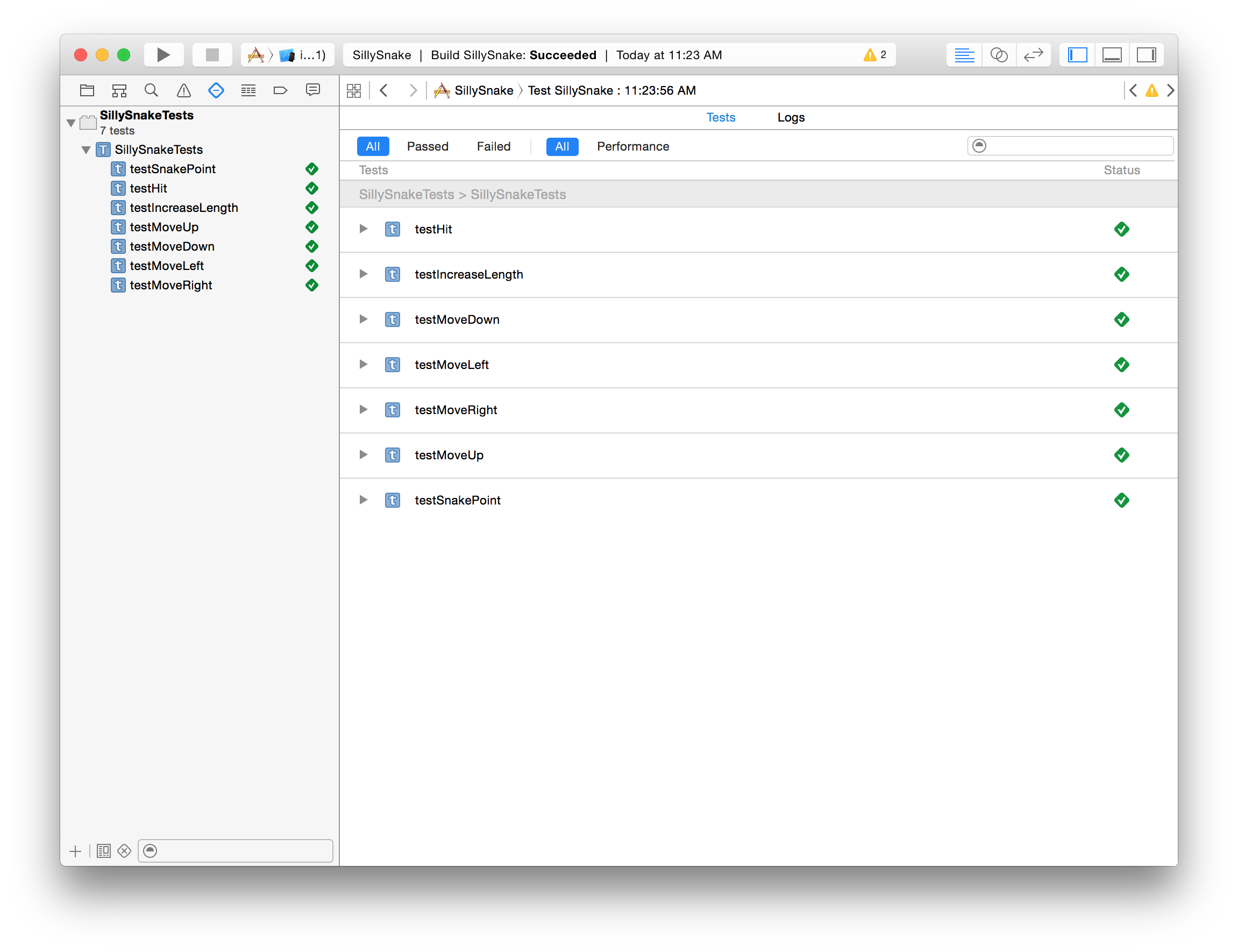This screenshot has height=952, width=1238.
Task: Collapse the SillySnakeTests class in navigator
Action: [x=86, y=150]
